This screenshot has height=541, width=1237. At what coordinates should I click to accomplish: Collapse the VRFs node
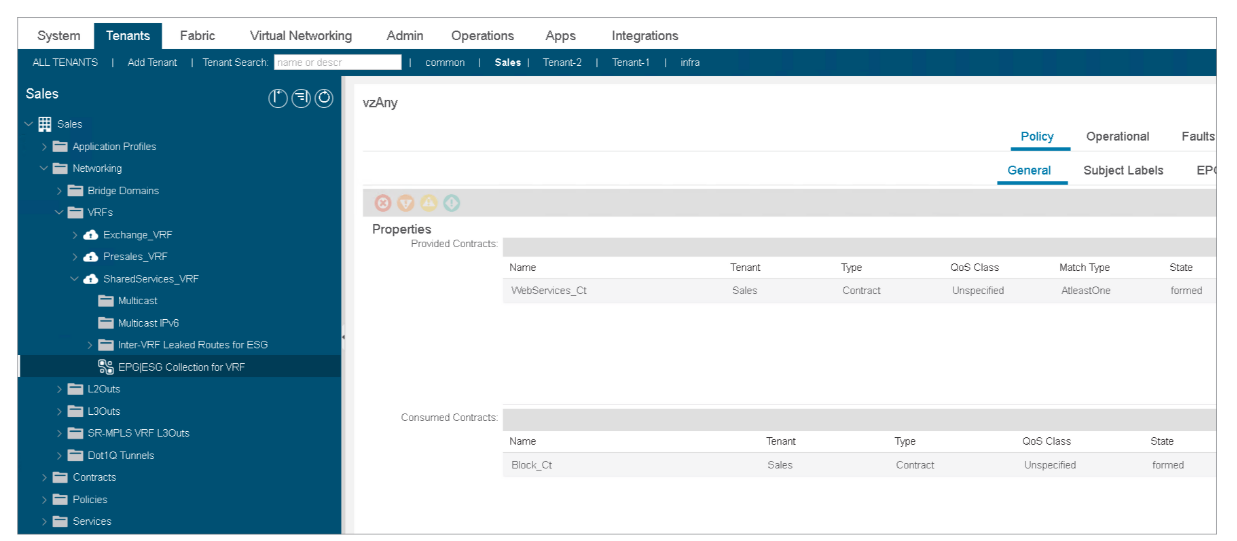[59, 212]
